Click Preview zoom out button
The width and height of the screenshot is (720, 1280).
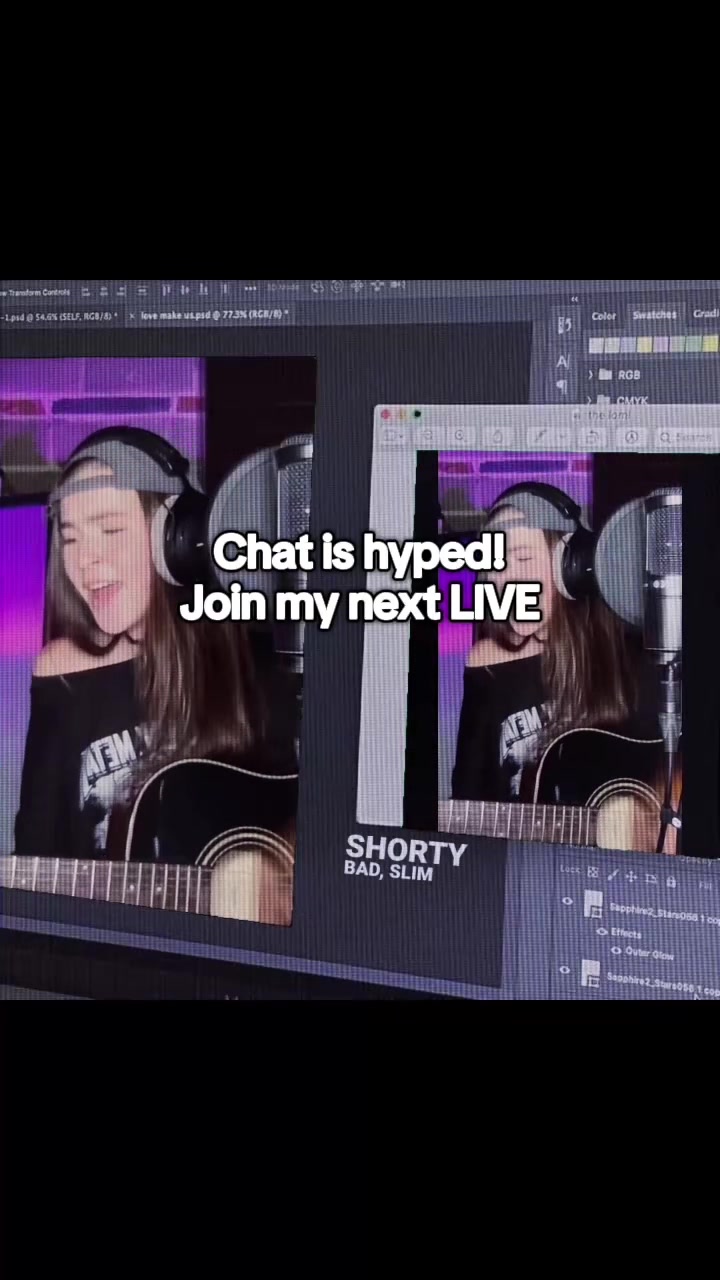[x=428, y=436]
